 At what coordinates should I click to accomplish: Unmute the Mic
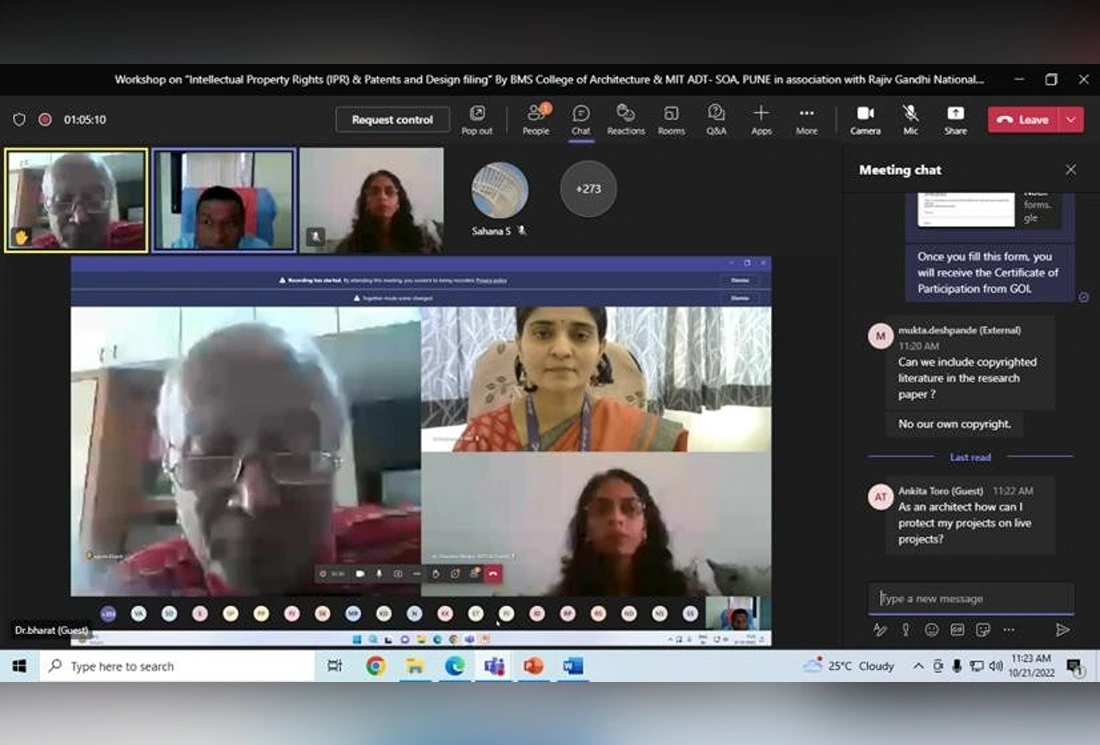(911, 119)
